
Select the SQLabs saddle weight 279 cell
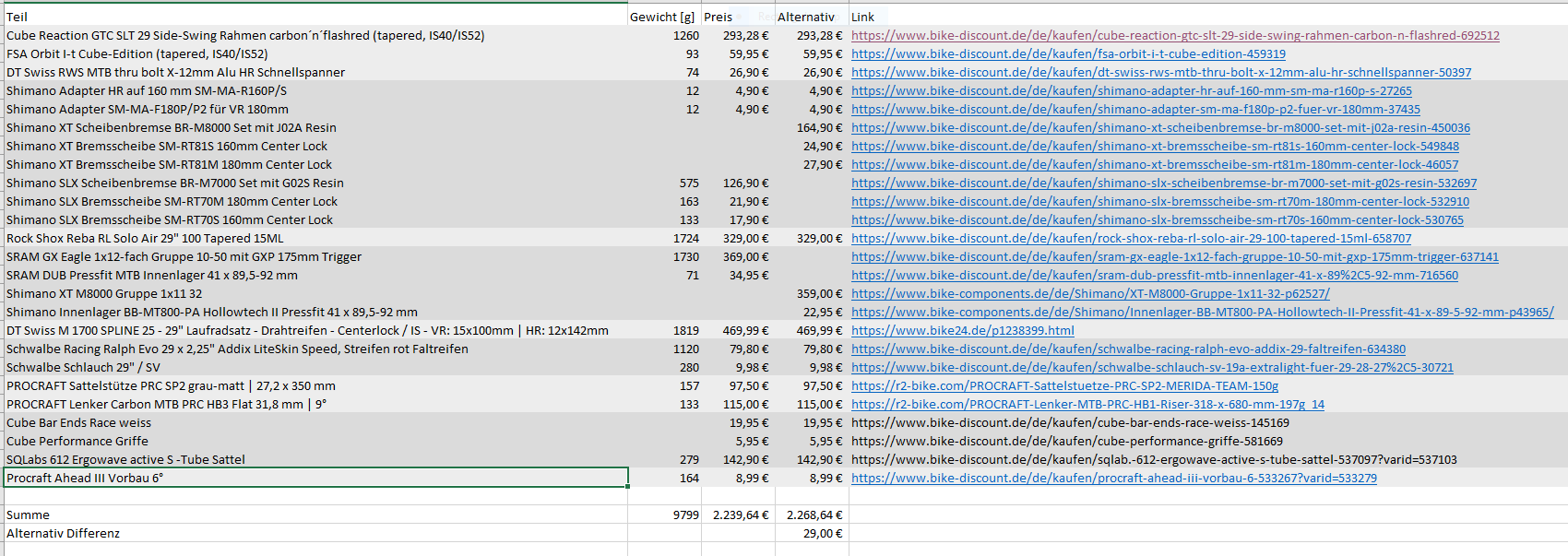coord(664,459)
